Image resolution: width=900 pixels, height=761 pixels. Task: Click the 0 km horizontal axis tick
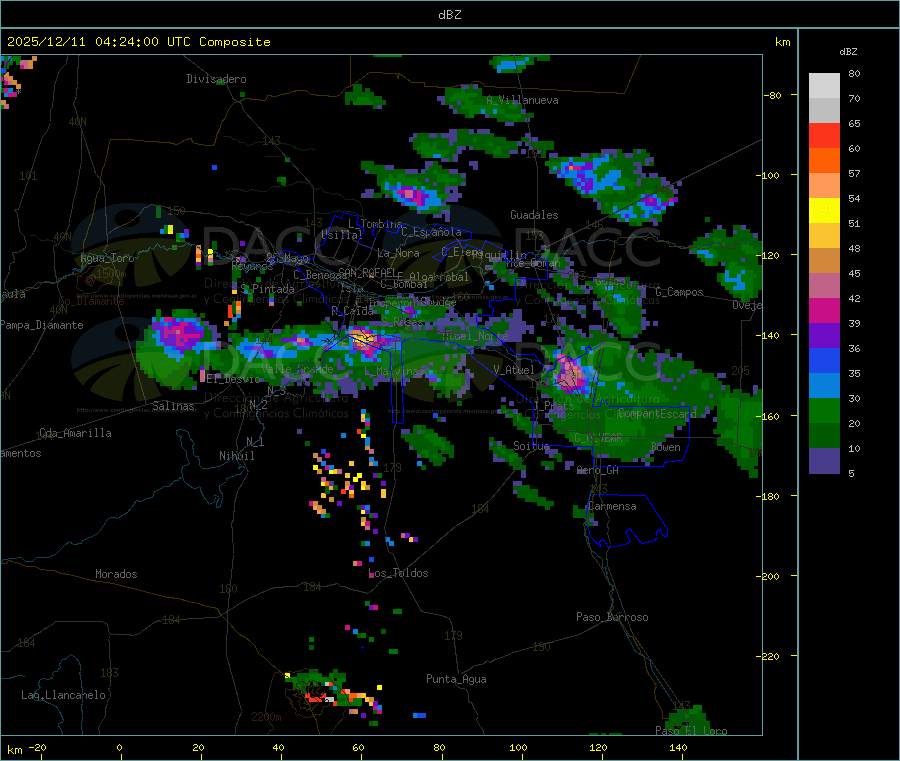(x=119, y=747)
